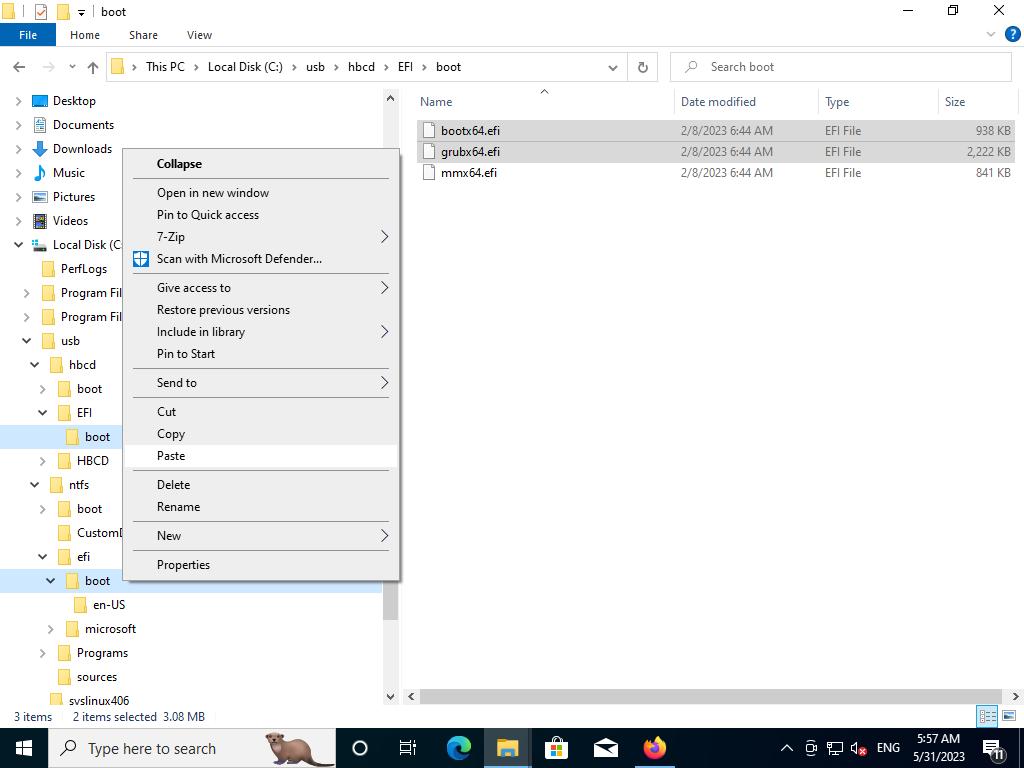Screen dimensions: 1024x768
Task: Open Microsoft Store taskbar icon
Action: [x=556, y=748]
